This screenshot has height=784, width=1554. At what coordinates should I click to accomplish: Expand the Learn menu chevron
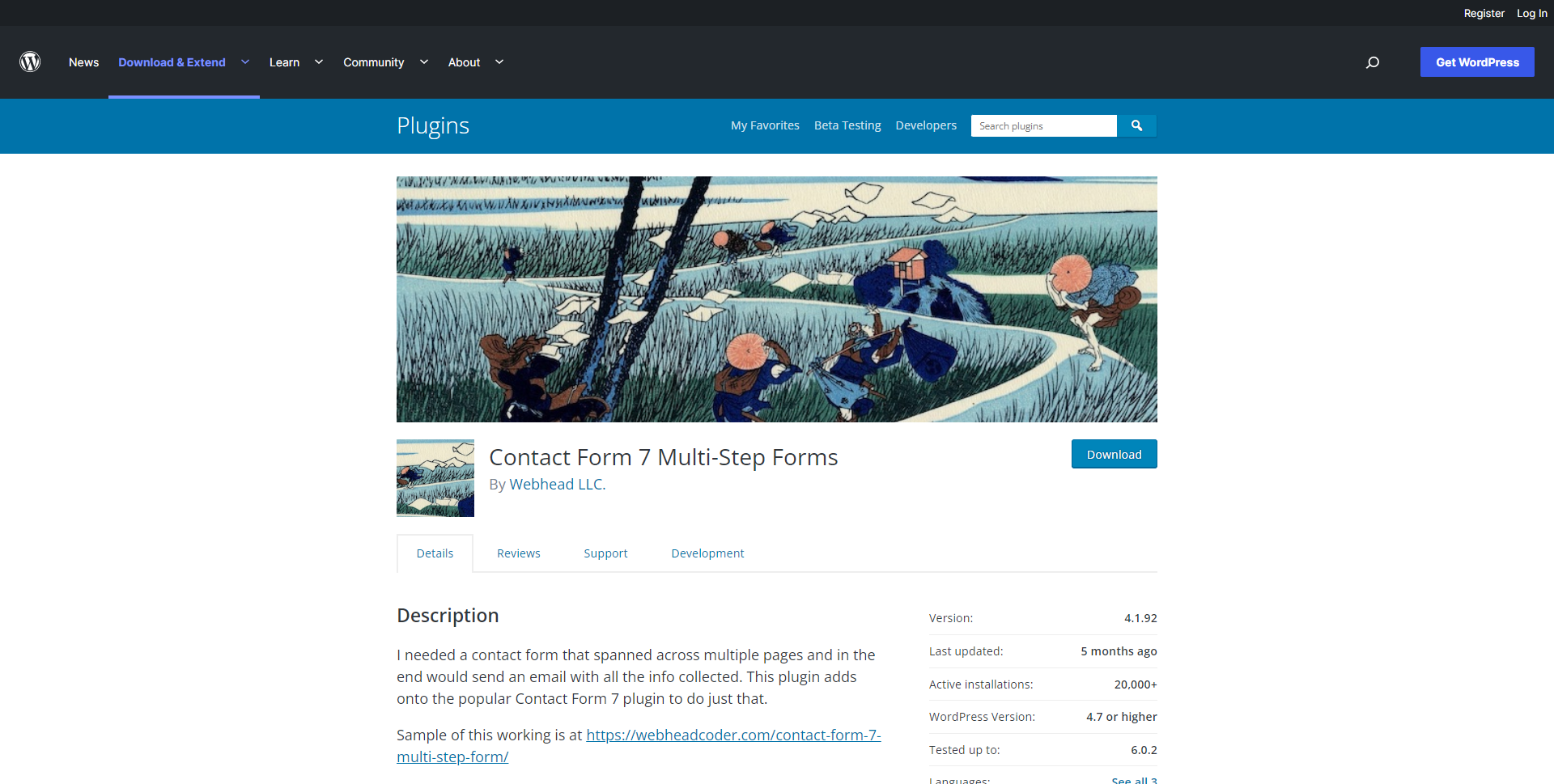pyautogui.click(x=319, y=62)
